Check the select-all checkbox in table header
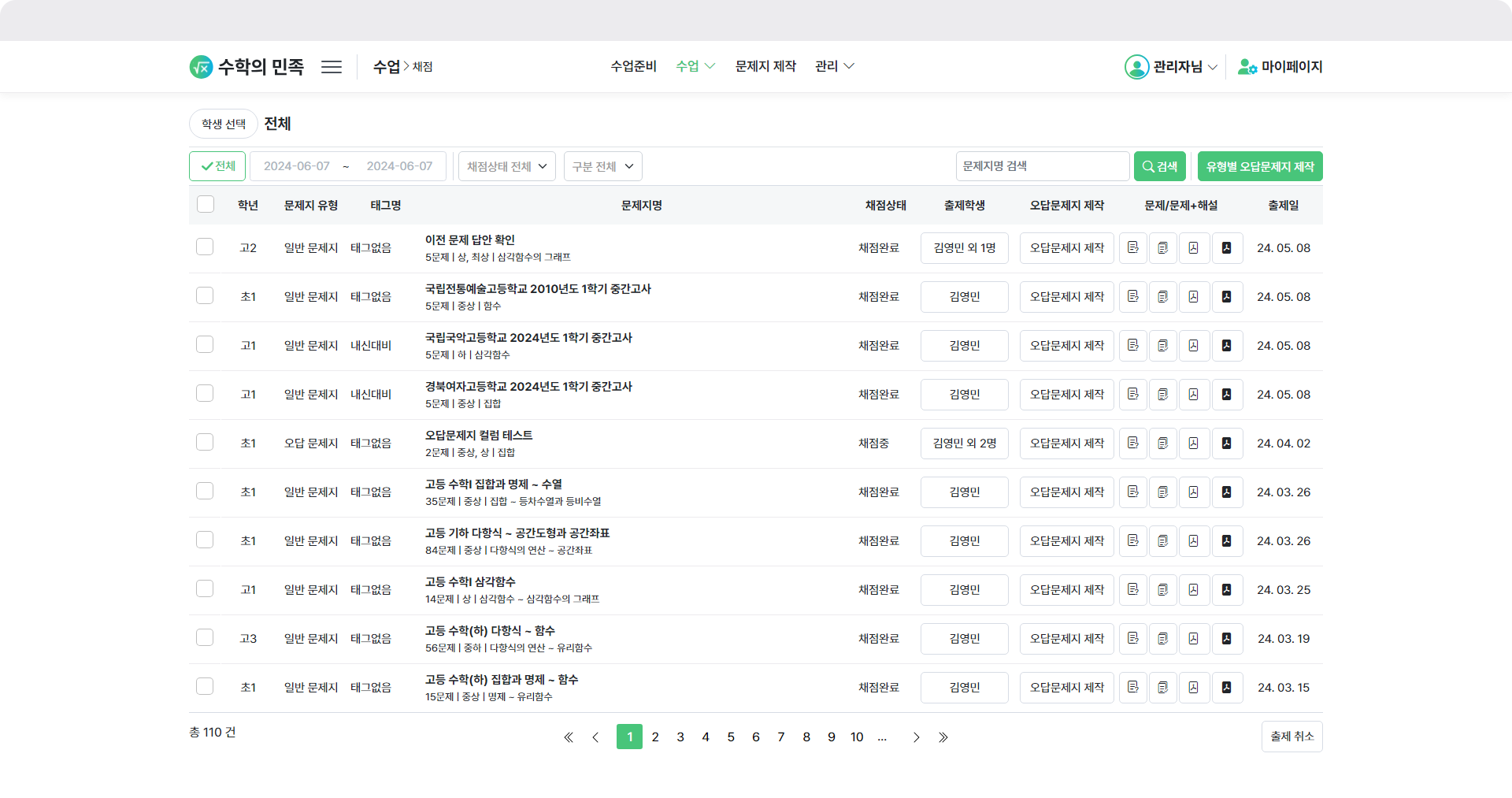Screen dimensions: 1512x798 coord(206,205)
